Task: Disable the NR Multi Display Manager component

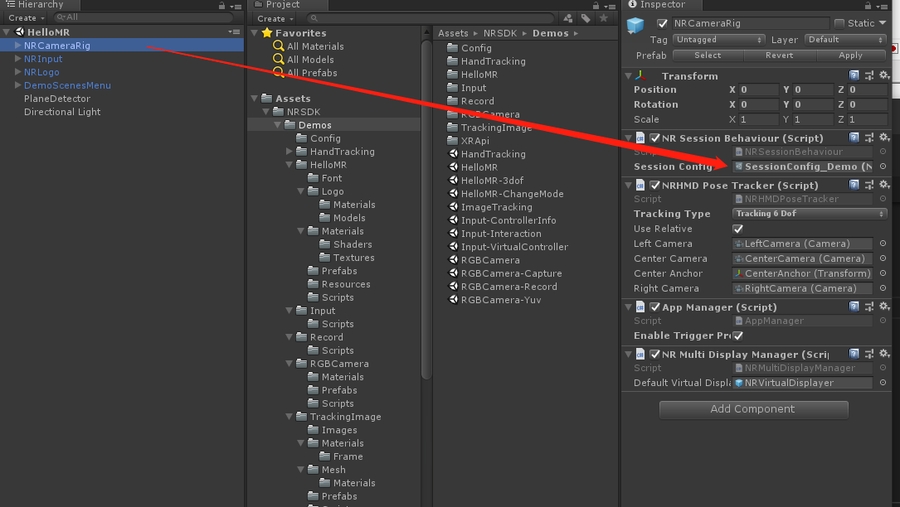Action: click(x=655, y=354)
